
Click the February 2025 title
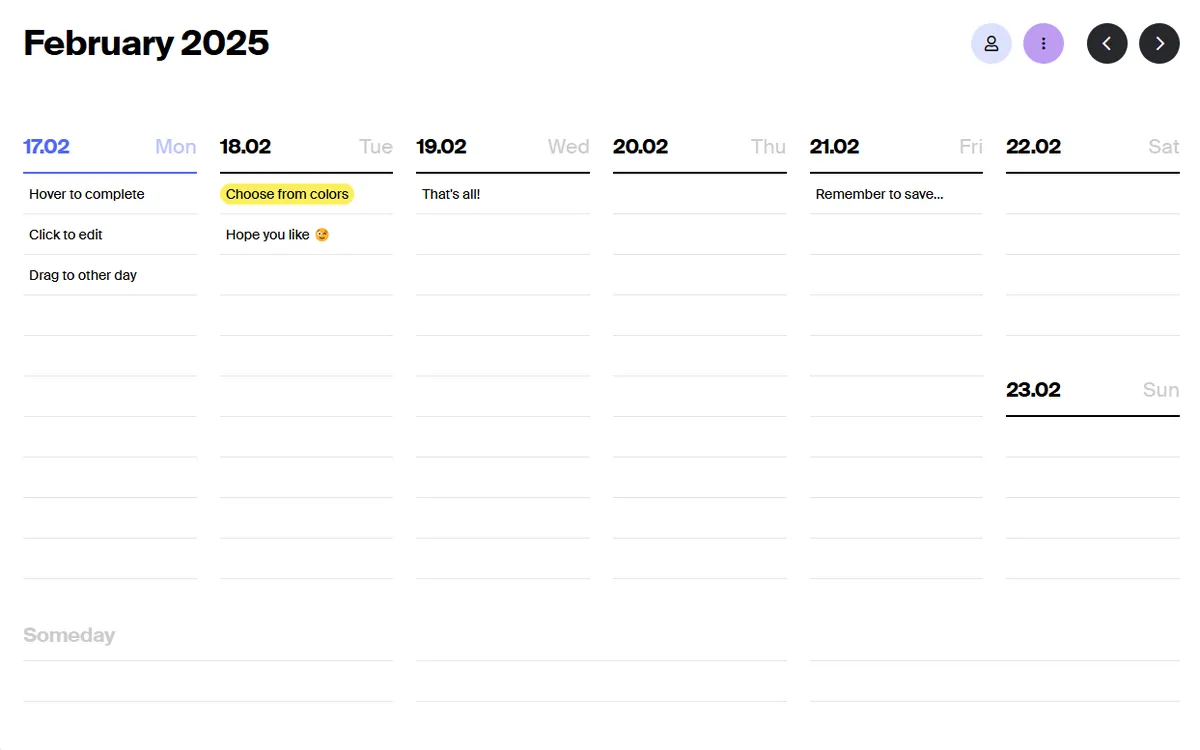(x=146, y=43)
